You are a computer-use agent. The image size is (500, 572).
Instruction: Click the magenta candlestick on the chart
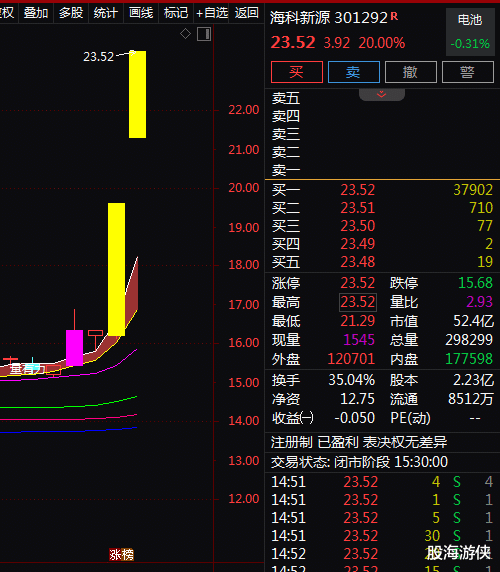(x=74, y=348)
